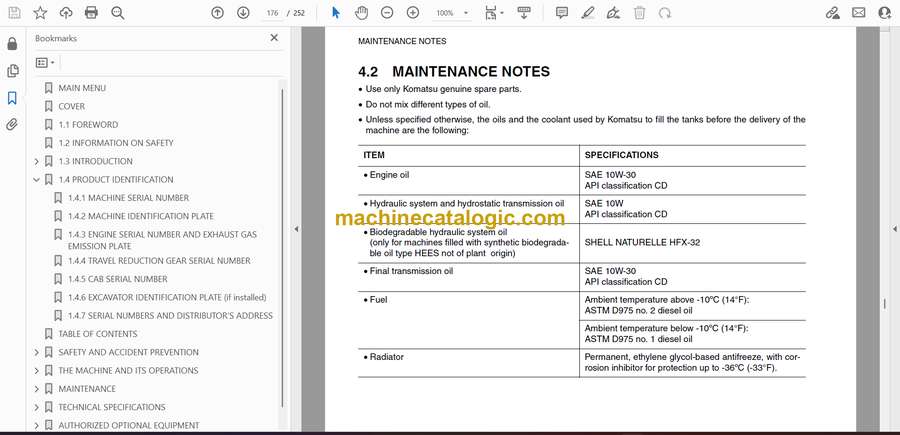900x435 pixels.
Task: Expand the TECHNICAL SPECIFICATIONS bookmark
Action: coord(37,407)
